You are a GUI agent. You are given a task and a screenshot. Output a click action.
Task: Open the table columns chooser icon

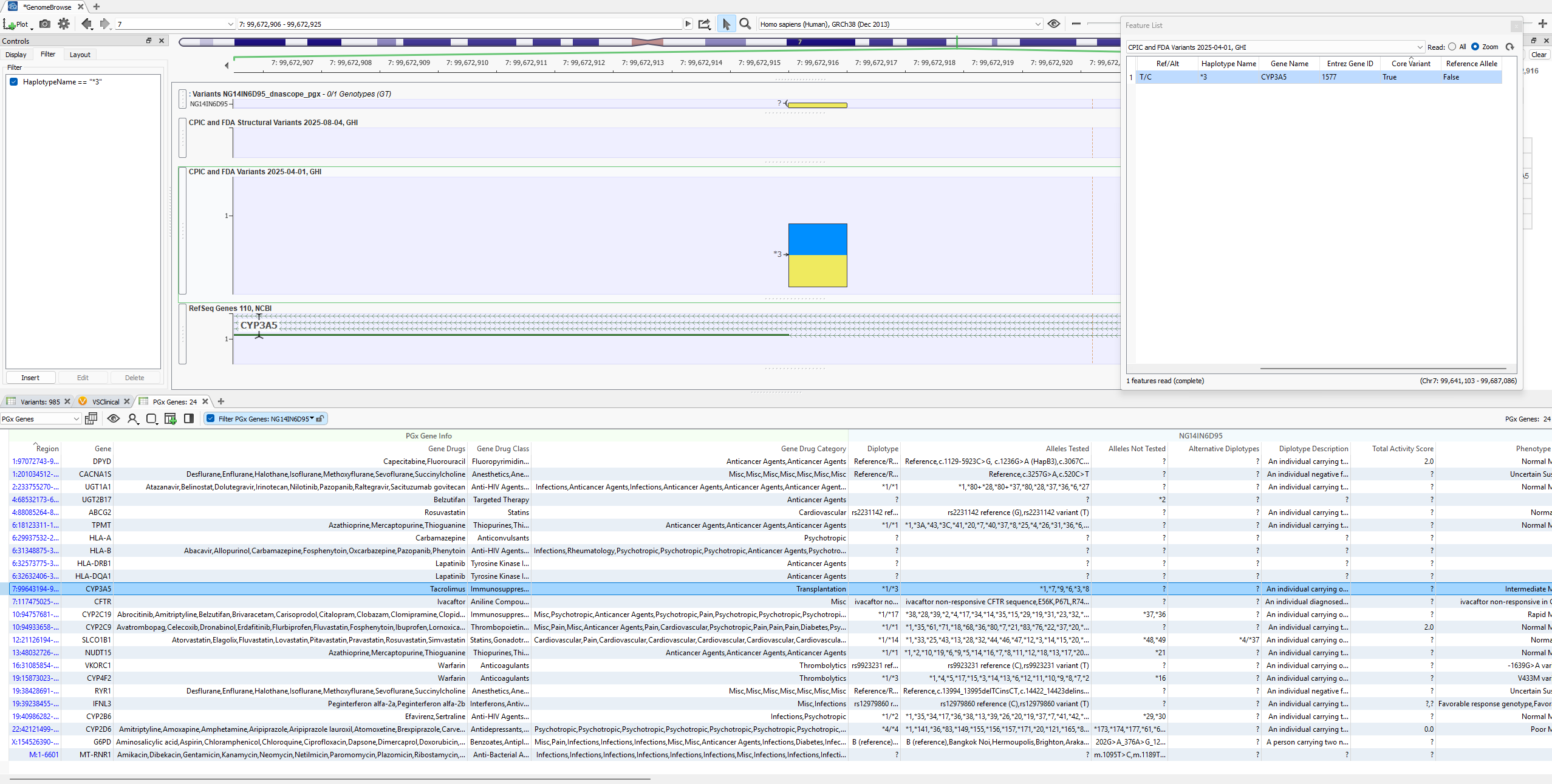click(91, 418)
